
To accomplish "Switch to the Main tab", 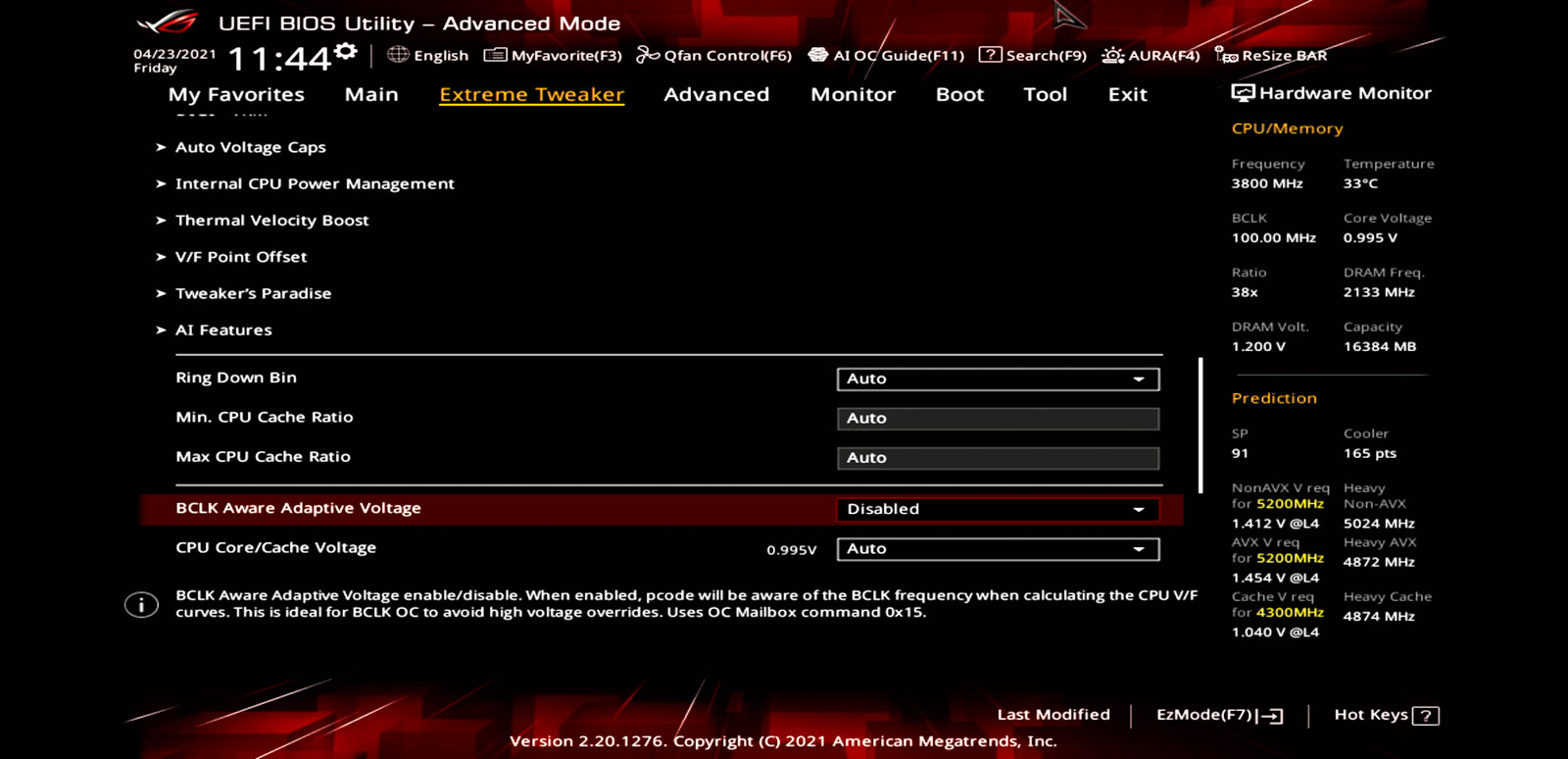I will [x=371, y=94].
